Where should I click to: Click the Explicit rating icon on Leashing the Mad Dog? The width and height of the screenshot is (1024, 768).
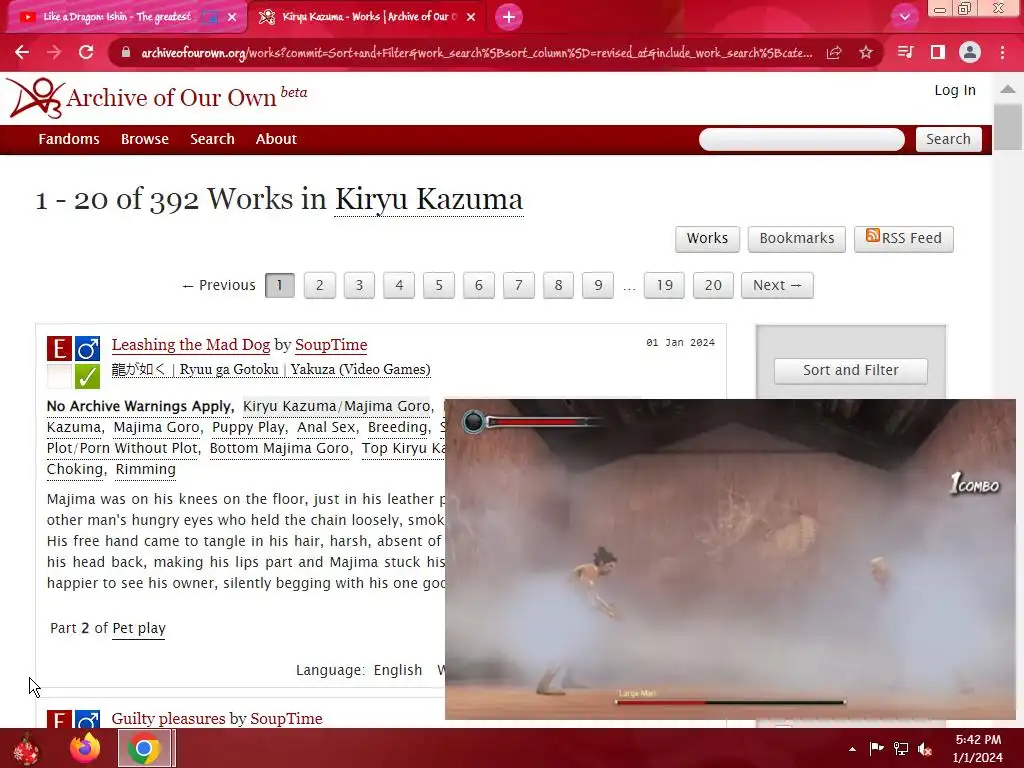(59, 349)
